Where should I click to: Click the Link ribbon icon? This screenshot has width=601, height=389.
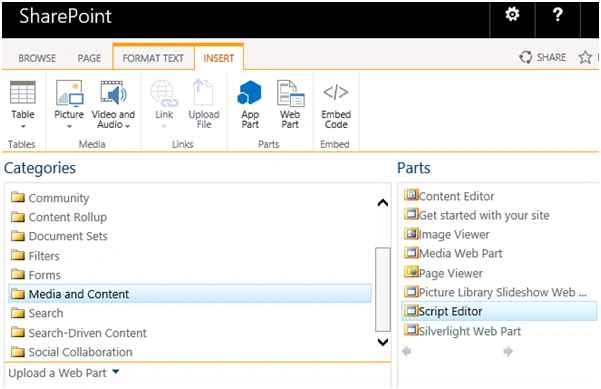[164, 93]
